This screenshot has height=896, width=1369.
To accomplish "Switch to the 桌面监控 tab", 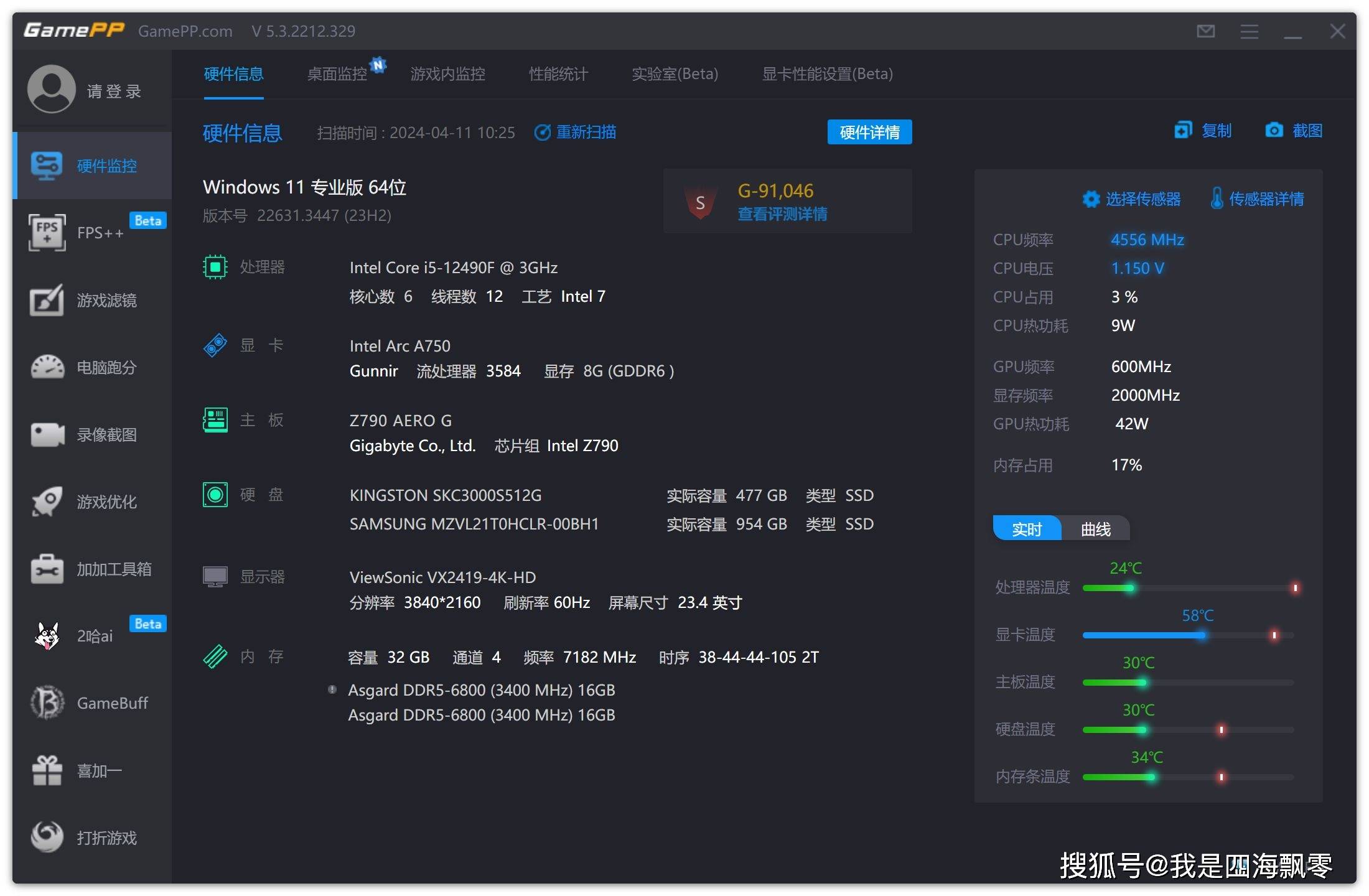I will (x=337, y=74).
